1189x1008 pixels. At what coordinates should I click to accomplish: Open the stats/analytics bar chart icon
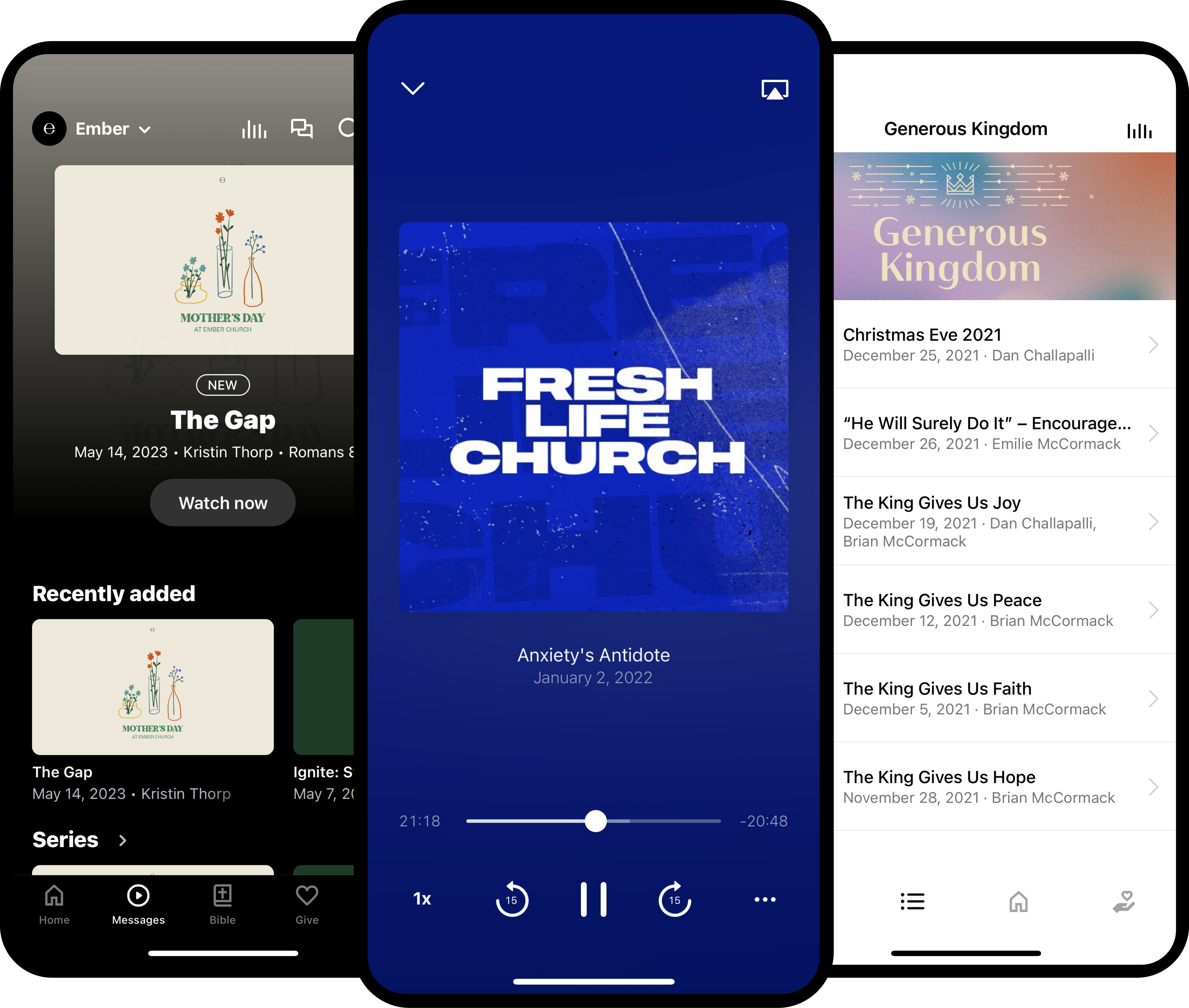(253, 128)
